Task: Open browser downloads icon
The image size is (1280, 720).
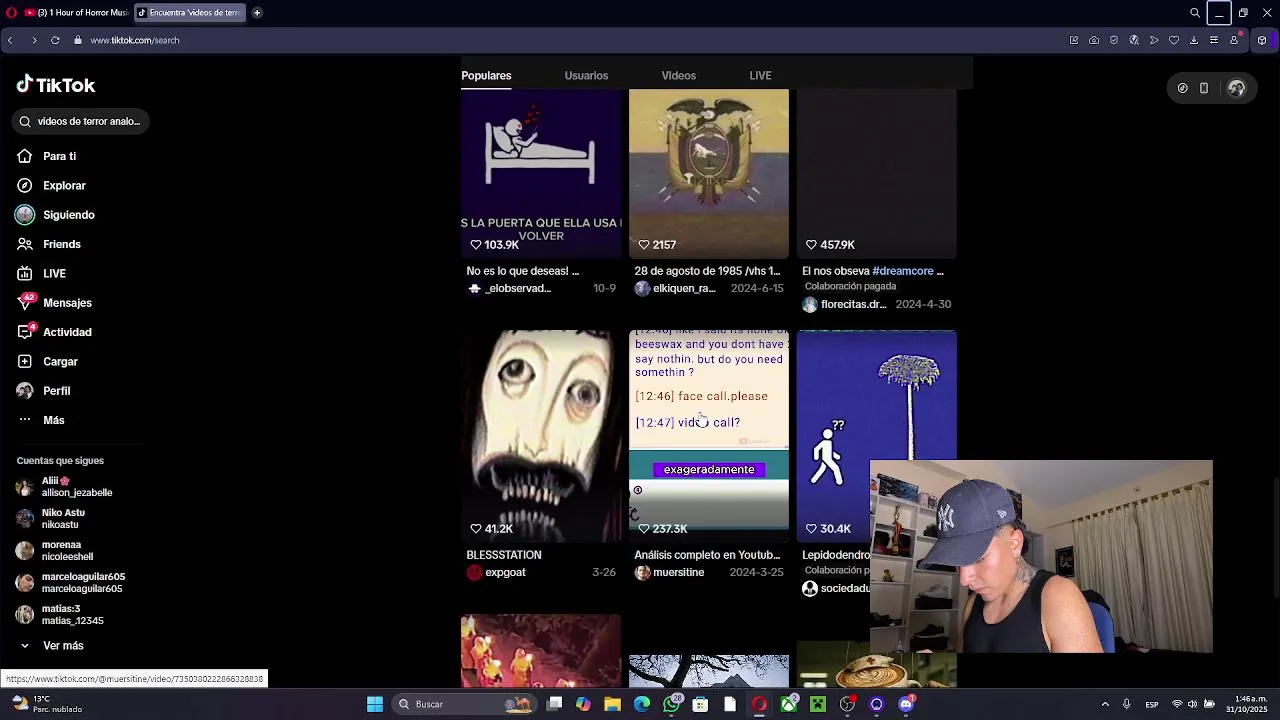Action: point(1194,40)
